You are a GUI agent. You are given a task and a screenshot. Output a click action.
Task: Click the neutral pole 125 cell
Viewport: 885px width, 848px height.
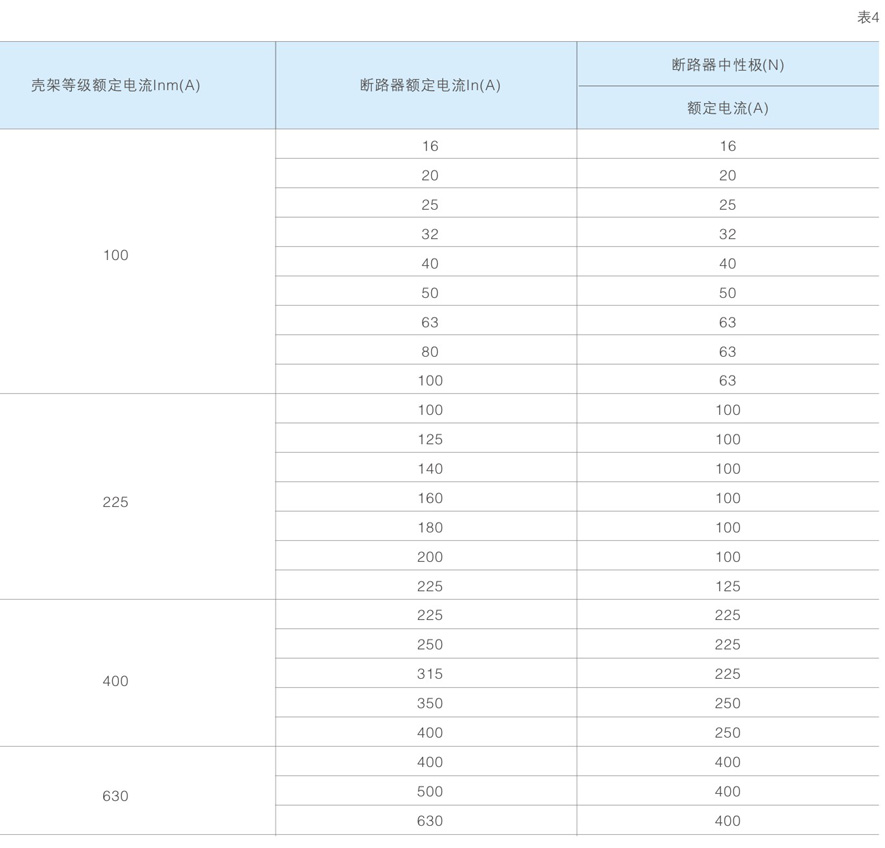[x=727, y=587]
